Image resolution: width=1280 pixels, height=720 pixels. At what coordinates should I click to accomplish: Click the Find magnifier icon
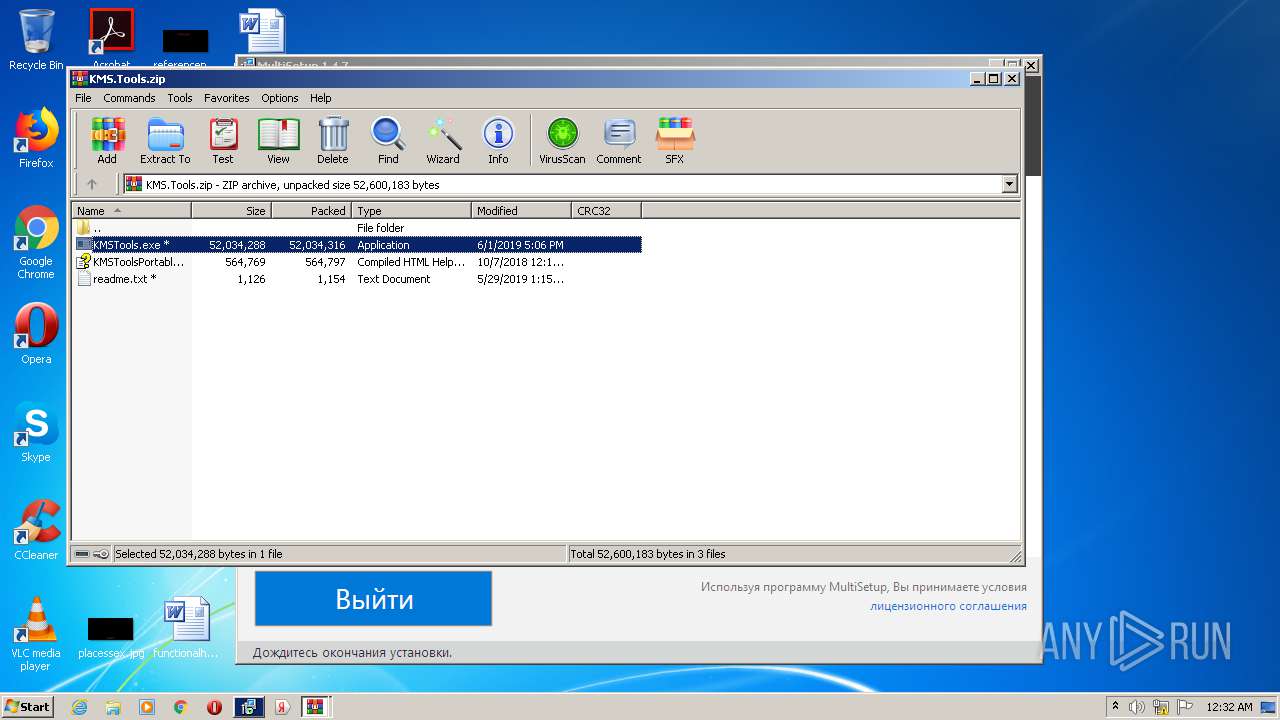point(388,141)
